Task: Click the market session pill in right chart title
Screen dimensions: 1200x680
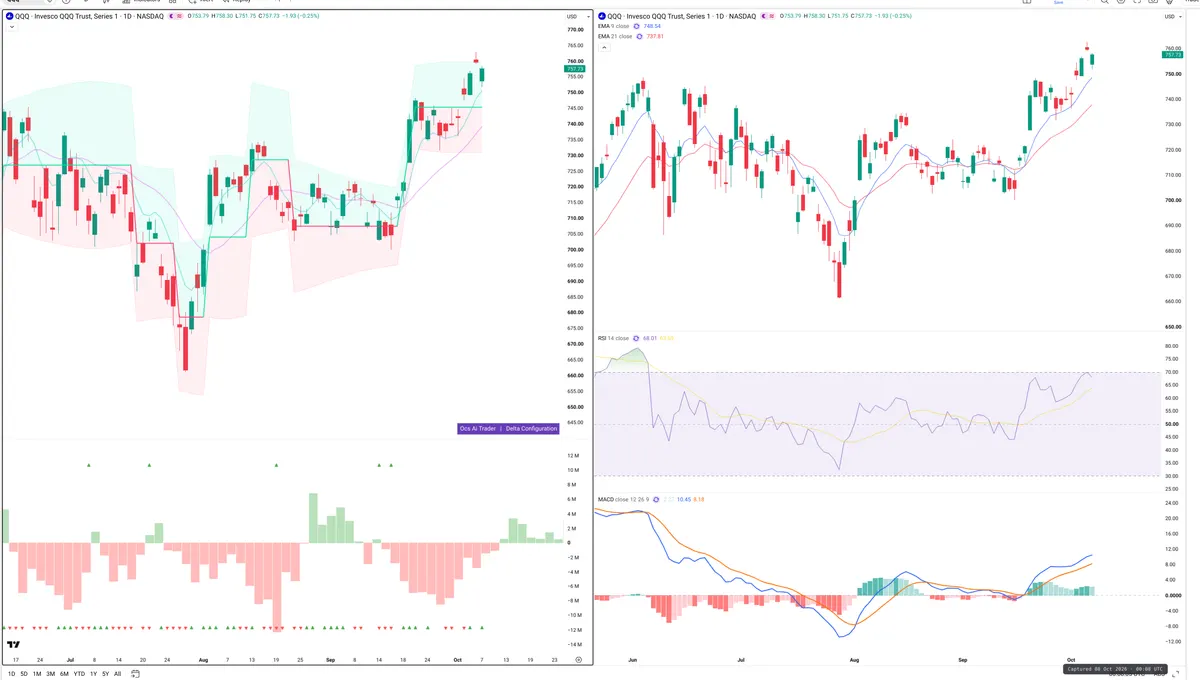Action: [x=766, y=17]
